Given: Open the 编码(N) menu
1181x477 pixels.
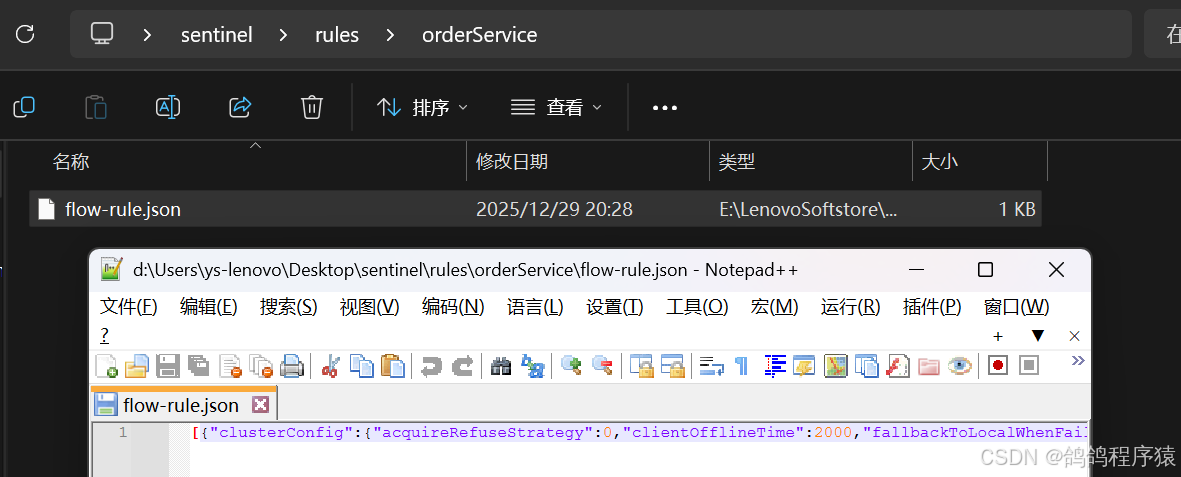Looking at the screenshot, I should click(x=453, y=307).
